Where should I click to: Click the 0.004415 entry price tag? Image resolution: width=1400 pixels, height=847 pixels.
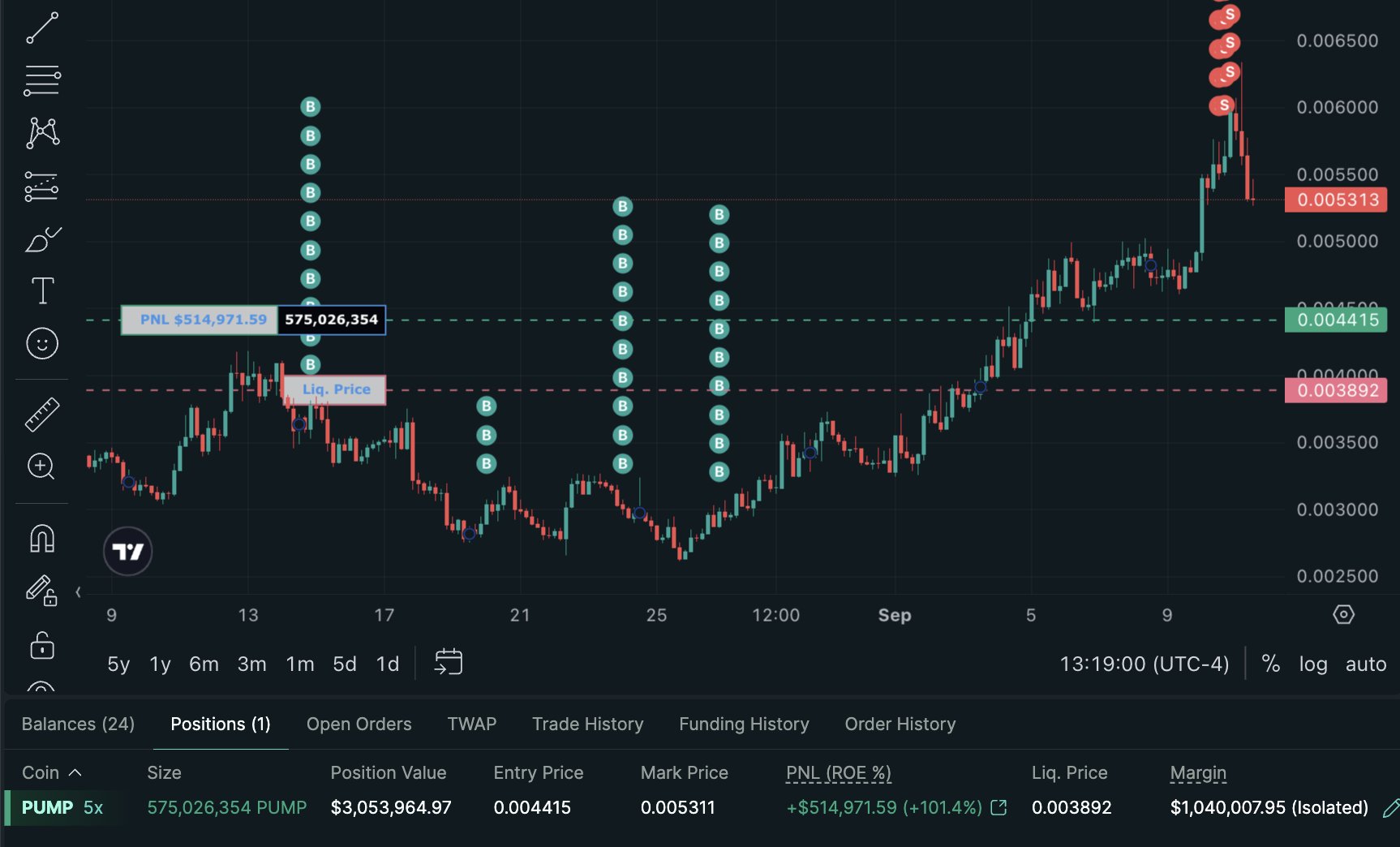coord(1336,320)
